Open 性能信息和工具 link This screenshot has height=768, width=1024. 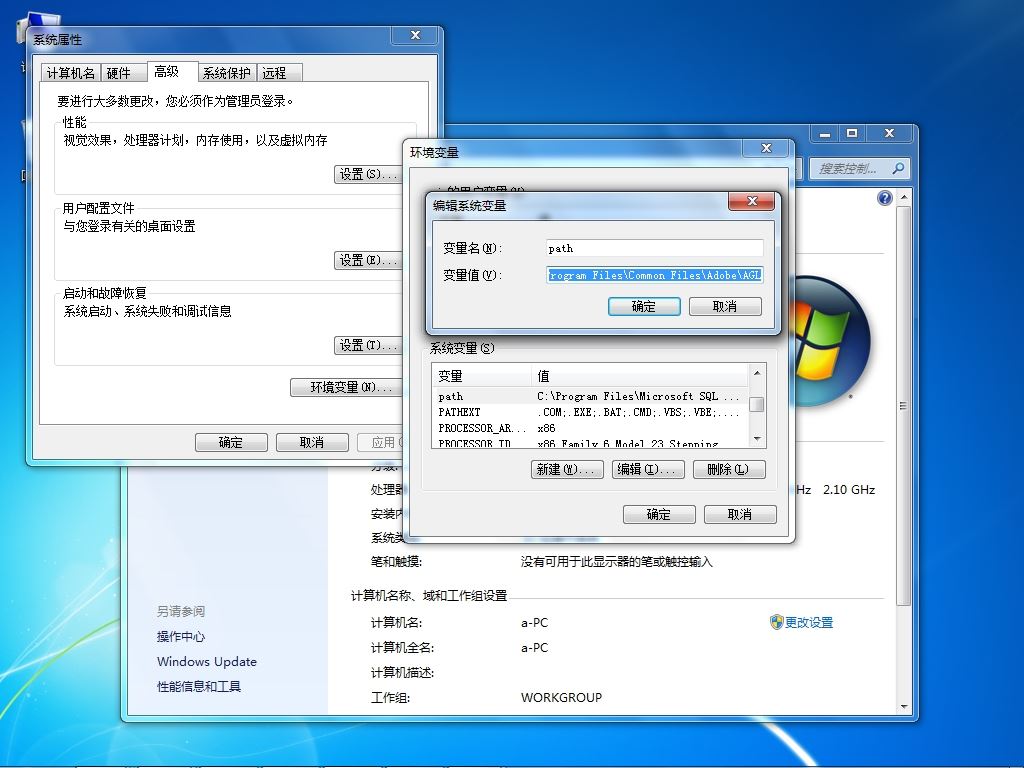199,686
